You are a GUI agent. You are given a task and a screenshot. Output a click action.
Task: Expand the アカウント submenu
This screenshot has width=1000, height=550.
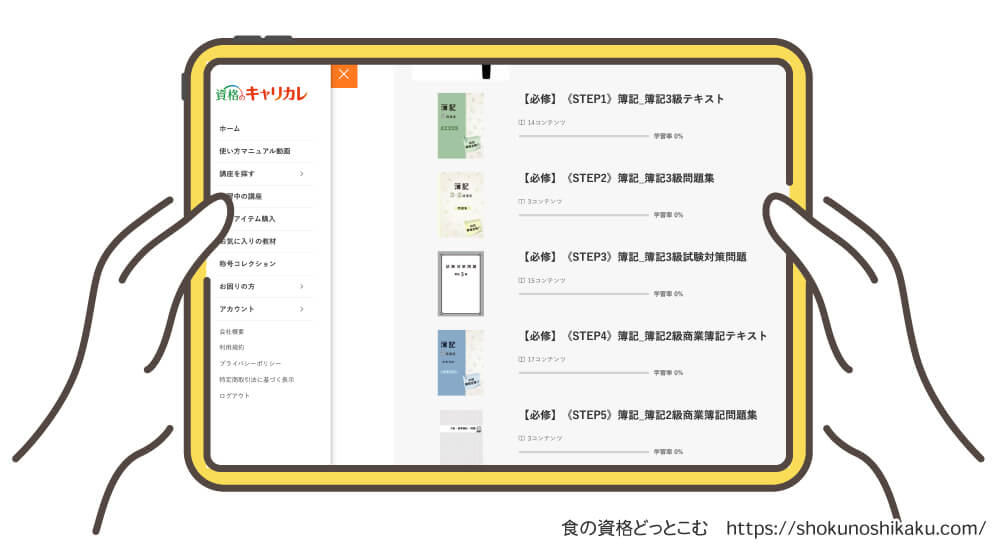coord(301,309)
